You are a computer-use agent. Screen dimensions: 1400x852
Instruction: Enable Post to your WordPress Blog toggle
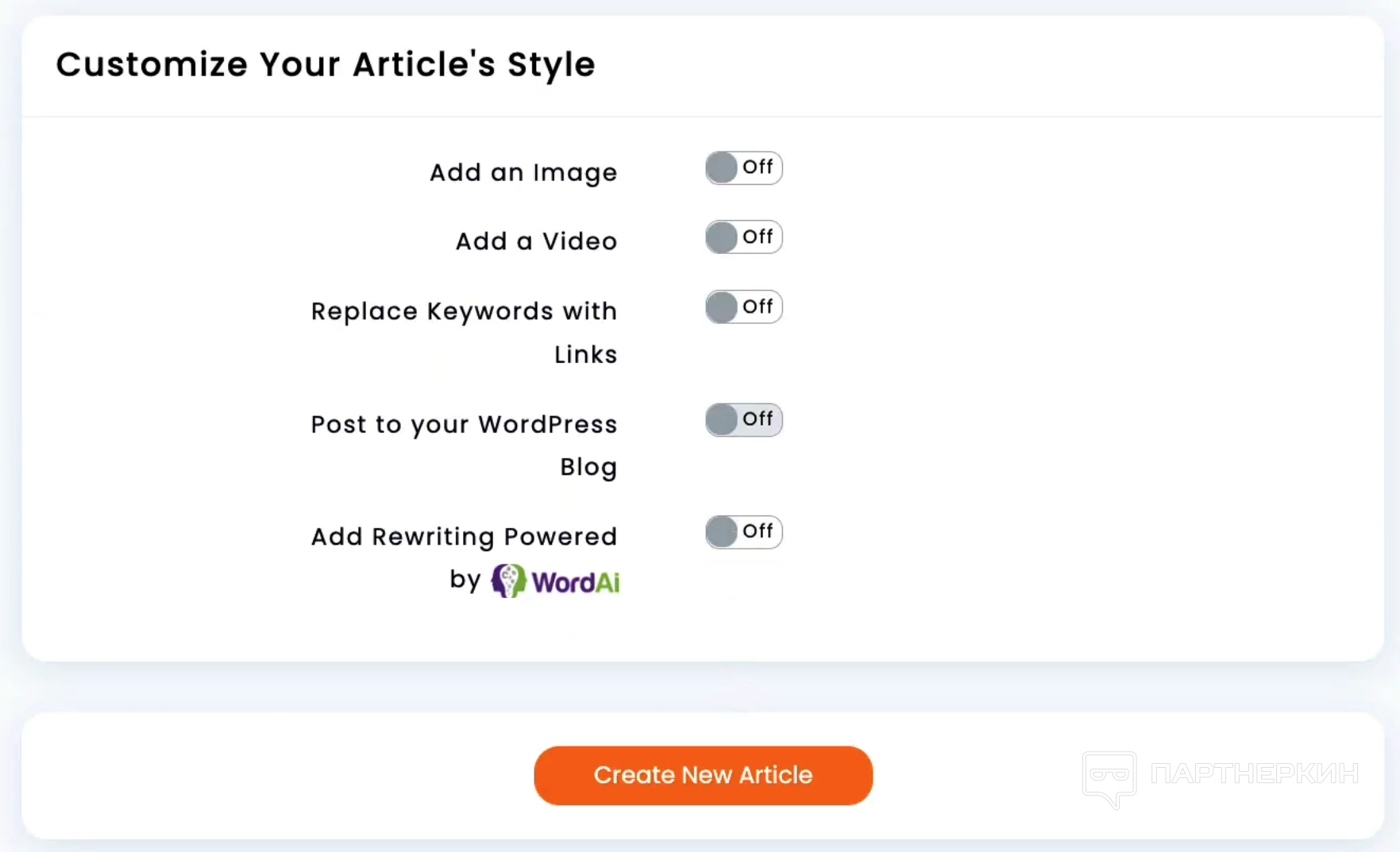tap(743, 420)
